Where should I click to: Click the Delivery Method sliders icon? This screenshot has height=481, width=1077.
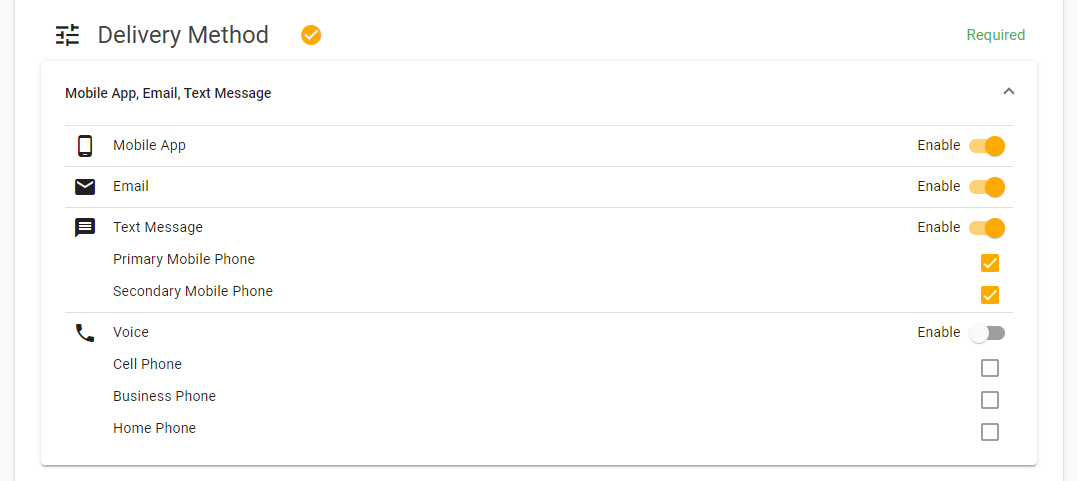(68, 35)
